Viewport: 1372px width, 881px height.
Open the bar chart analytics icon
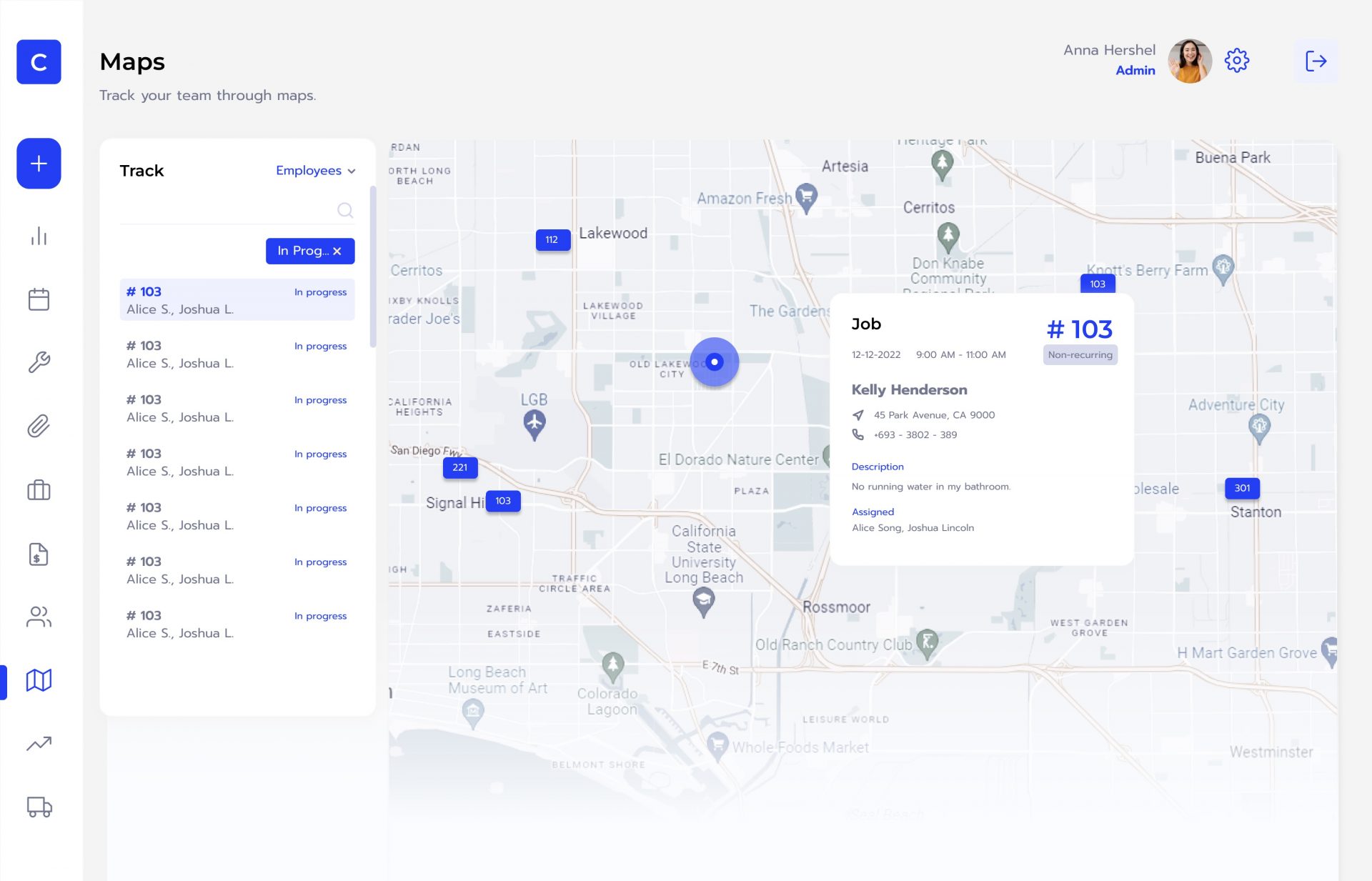pyautogui.click(x=39, y=237)
